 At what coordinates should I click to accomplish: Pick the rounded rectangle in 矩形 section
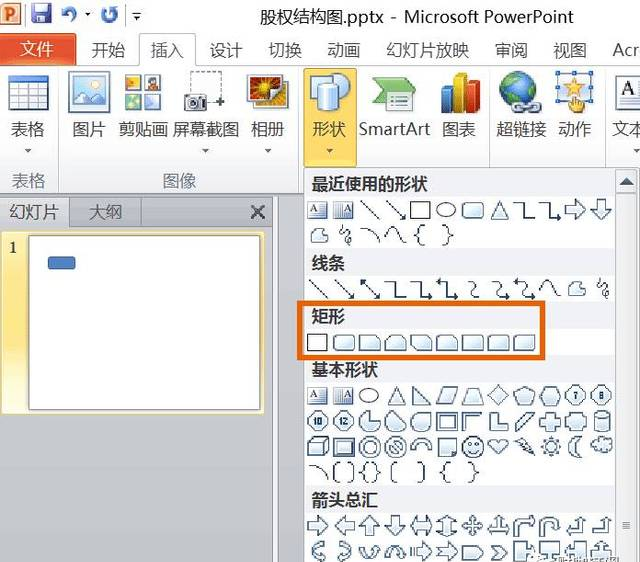[344, 342]
